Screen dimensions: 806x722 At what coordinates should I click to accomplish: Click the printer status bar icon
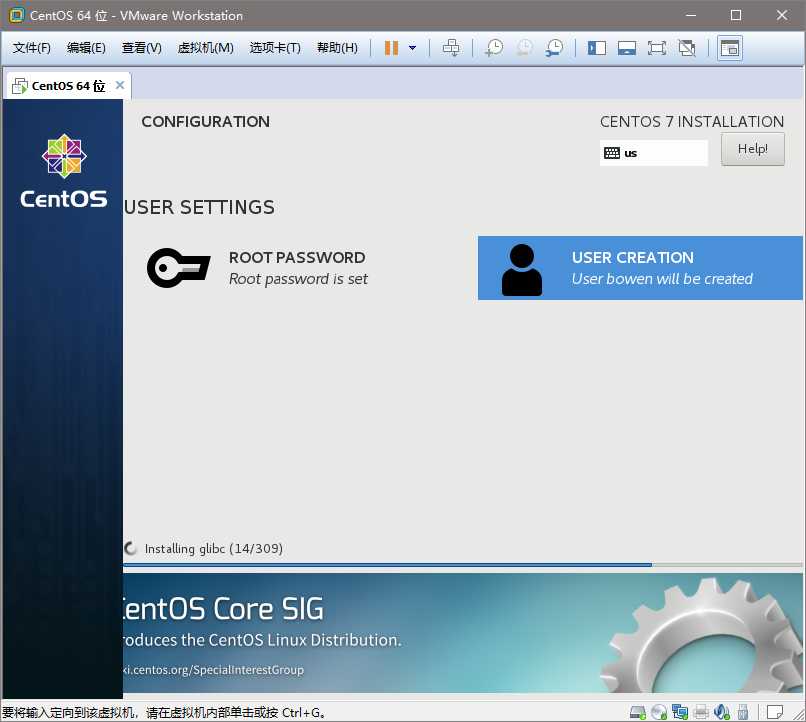tap(701, 712)
